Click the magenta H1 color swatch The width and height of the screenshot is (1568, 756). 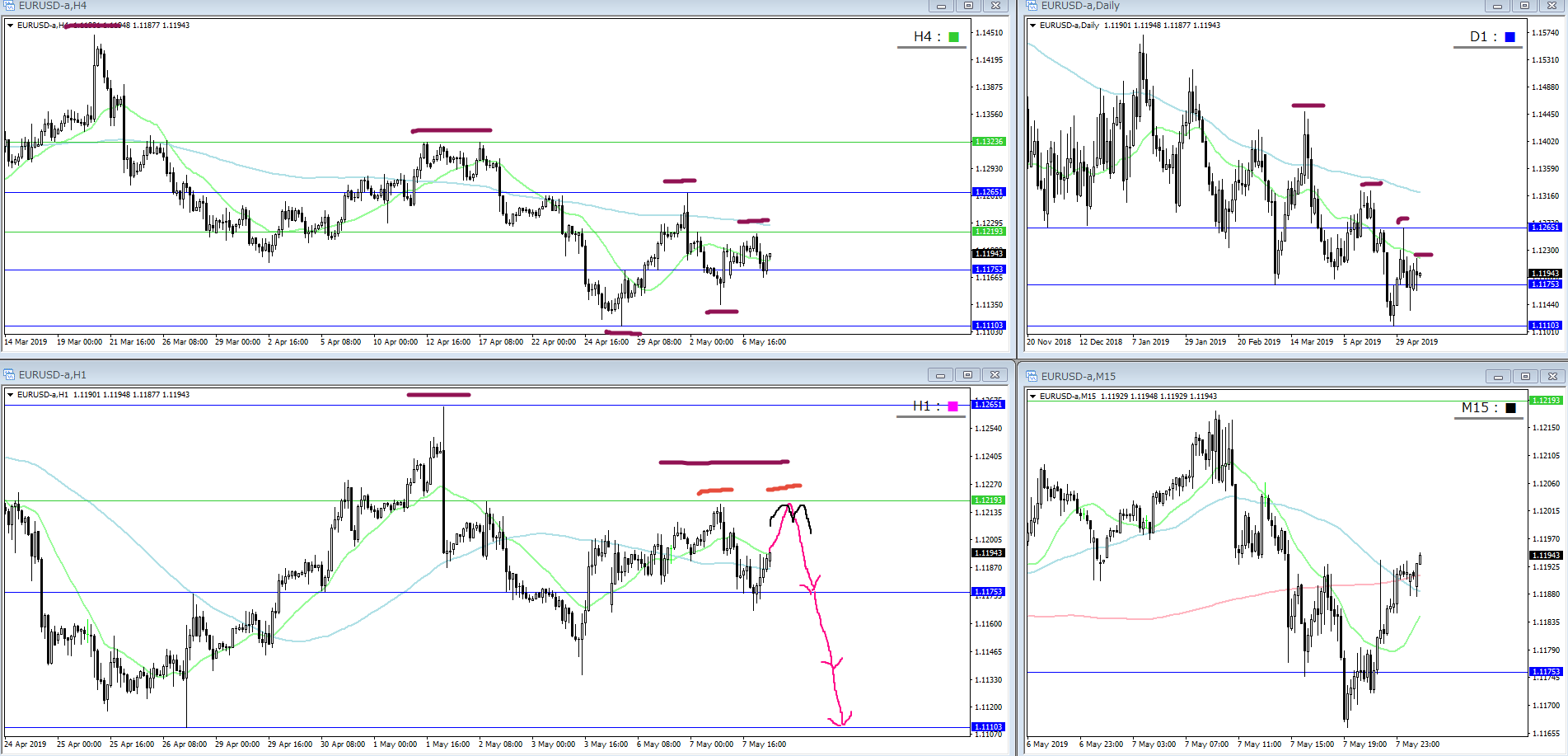tap(953, 406)
